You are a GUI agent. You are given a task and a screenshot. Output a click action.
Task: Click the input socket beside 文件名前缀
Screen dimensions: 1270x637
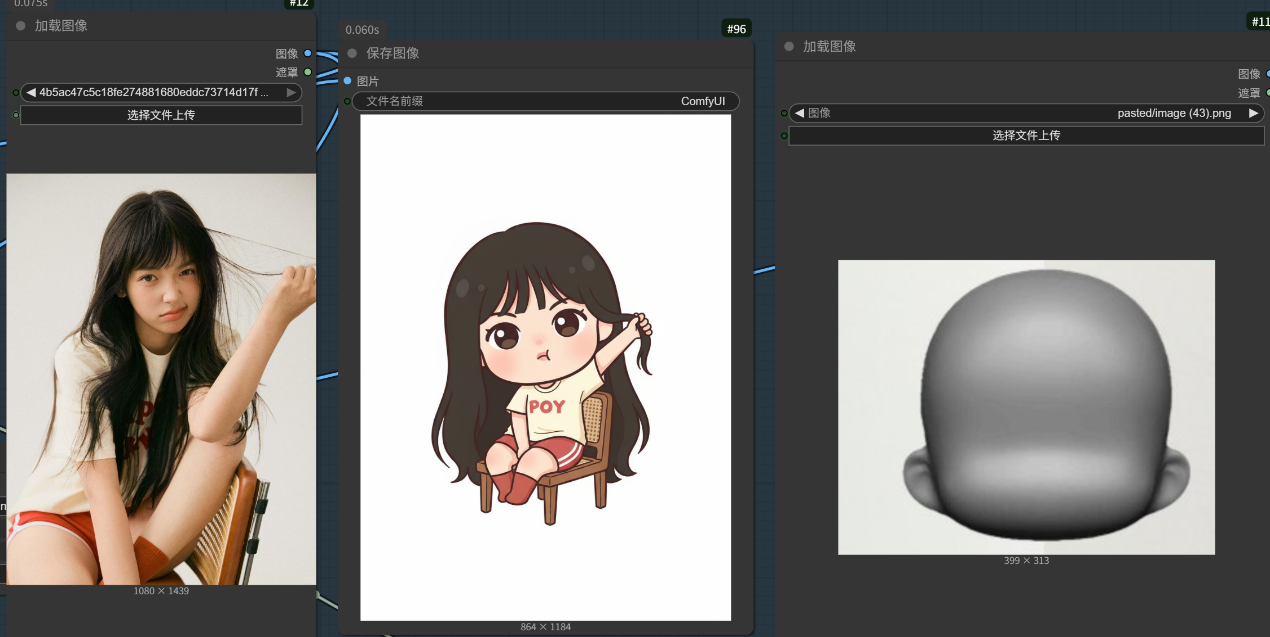pyautogui.click(x=348, y=101)
